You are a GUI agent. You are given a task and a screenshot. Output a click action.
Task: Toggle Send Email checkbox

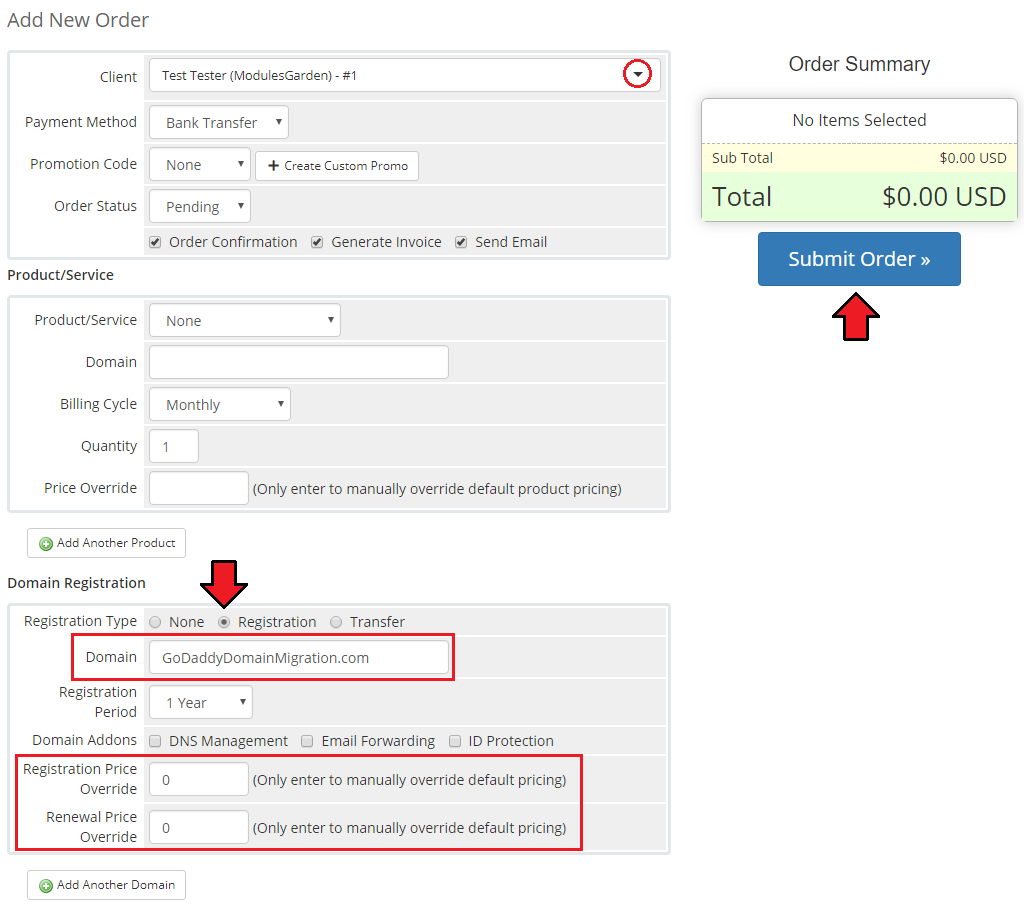(x=461, y=242)
